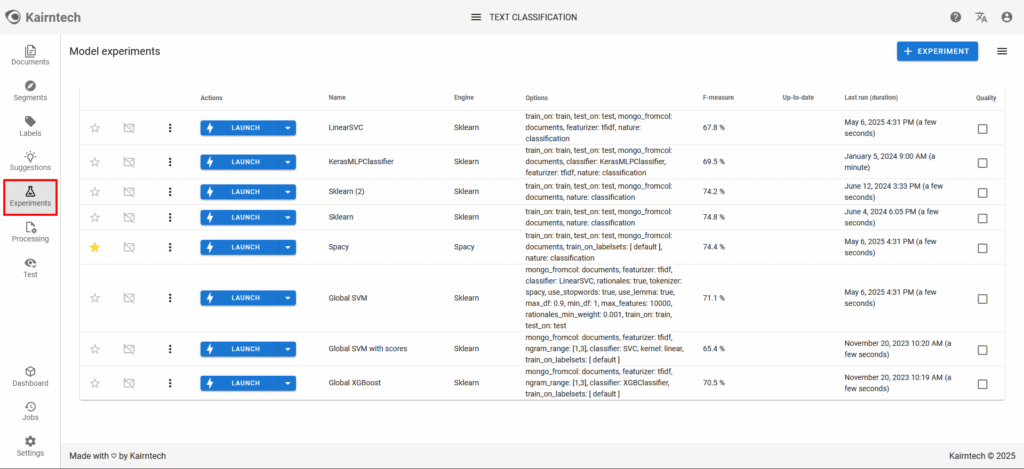This screenshot has width=1024, height=469.
Task: Open the Labels section in sidebar
Action: click(30, 126)
